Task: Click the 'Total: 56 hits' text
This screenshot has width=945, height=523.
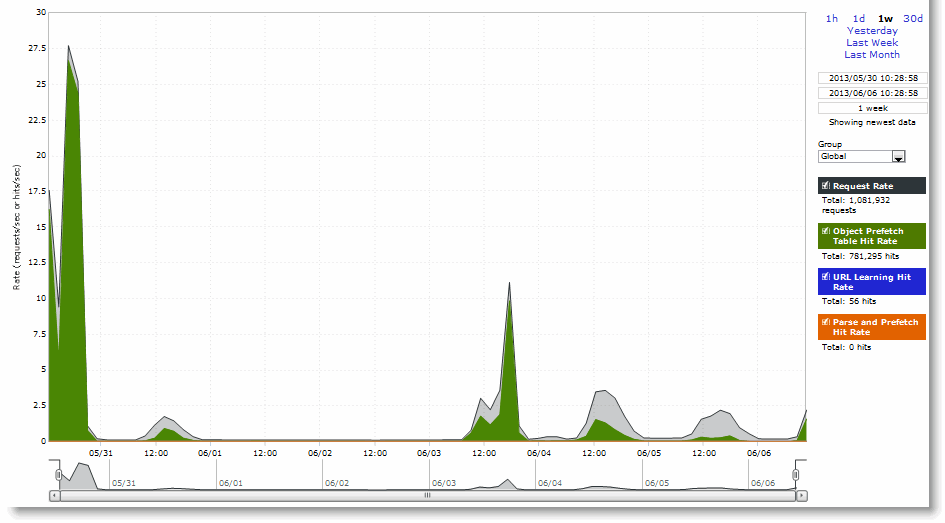Action: [x=849, y=301]
